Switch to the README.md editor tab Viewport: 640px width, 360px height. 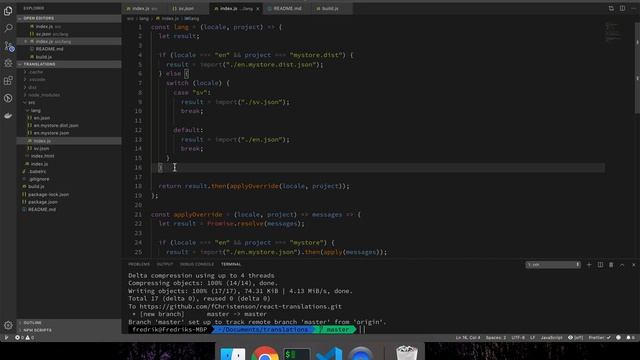pos(287,9)
